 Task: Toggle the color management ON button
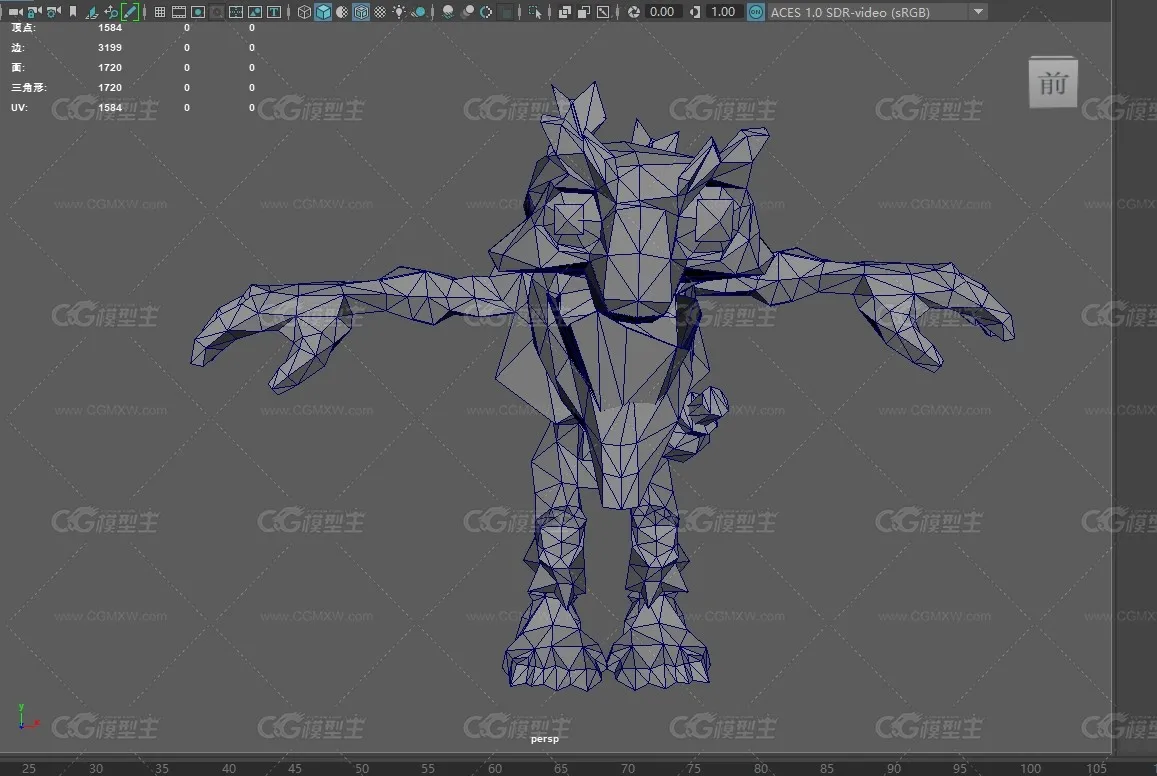click(x=756, y=12)
